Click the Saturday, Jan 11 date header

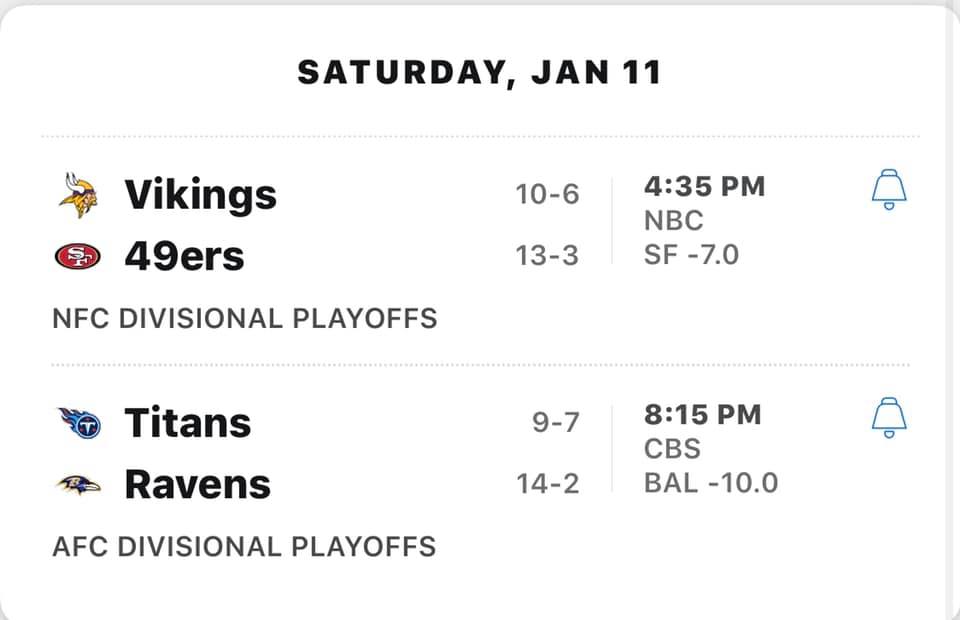click(x=479, y=73)
